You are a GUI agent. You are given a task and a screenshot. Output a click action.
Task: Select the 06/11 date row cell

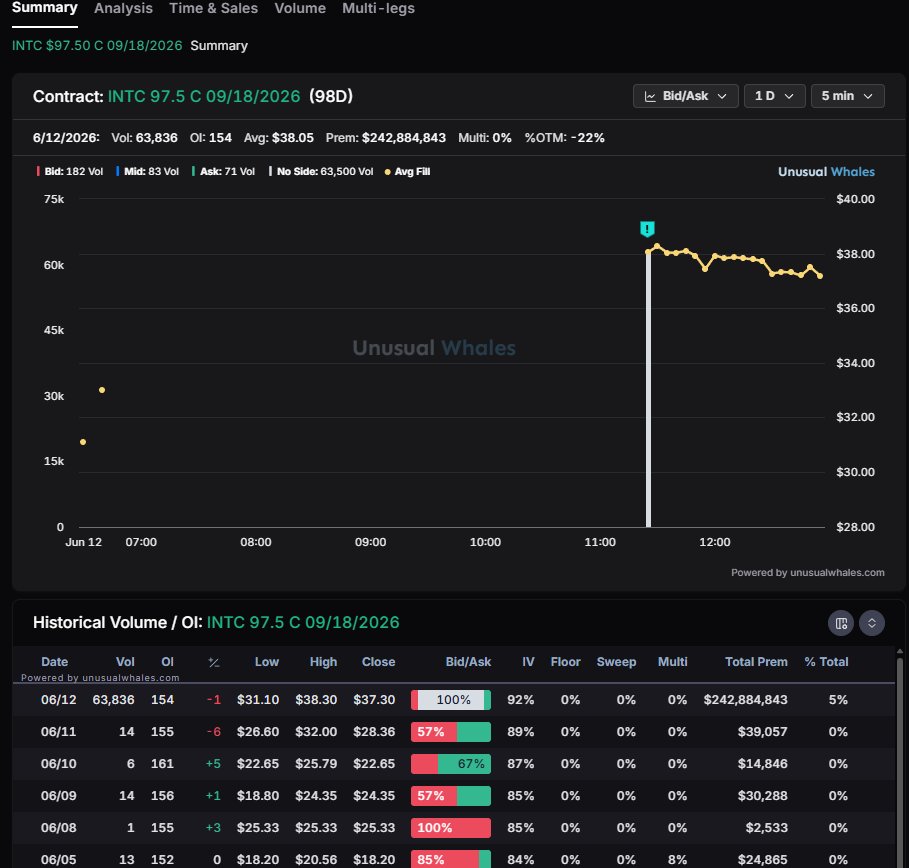point(59,732)
